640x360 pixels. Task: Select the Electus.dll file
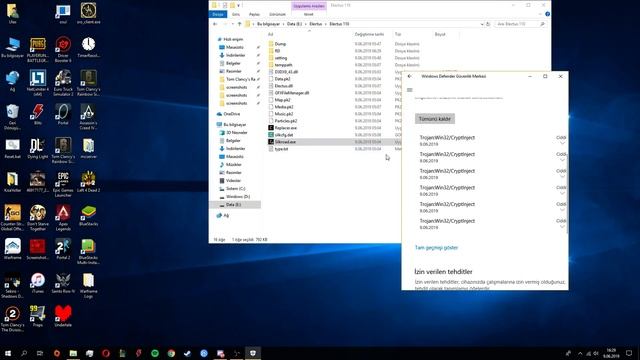[284, 86]
